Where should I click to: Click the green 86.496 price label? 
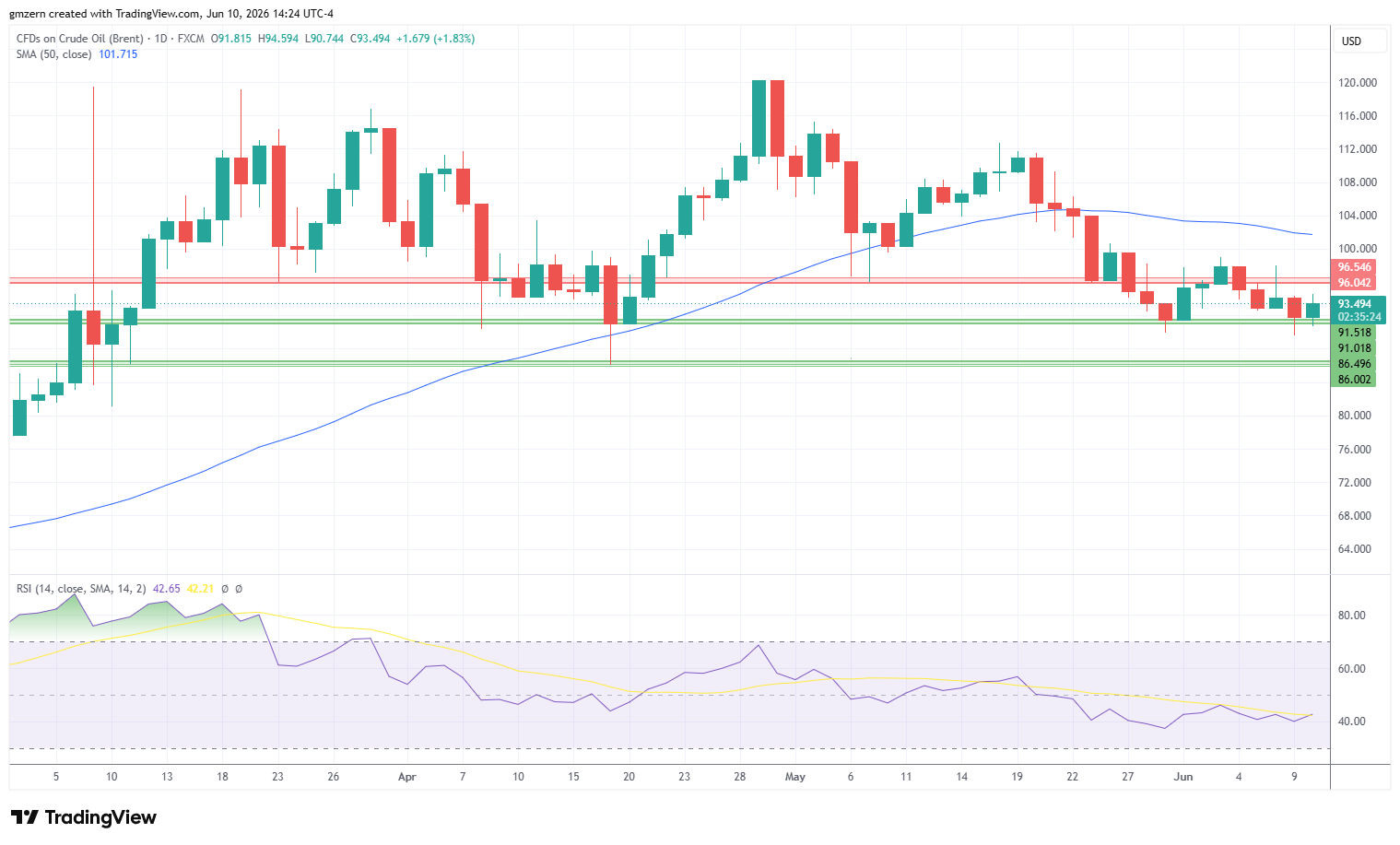point(1354,364)
